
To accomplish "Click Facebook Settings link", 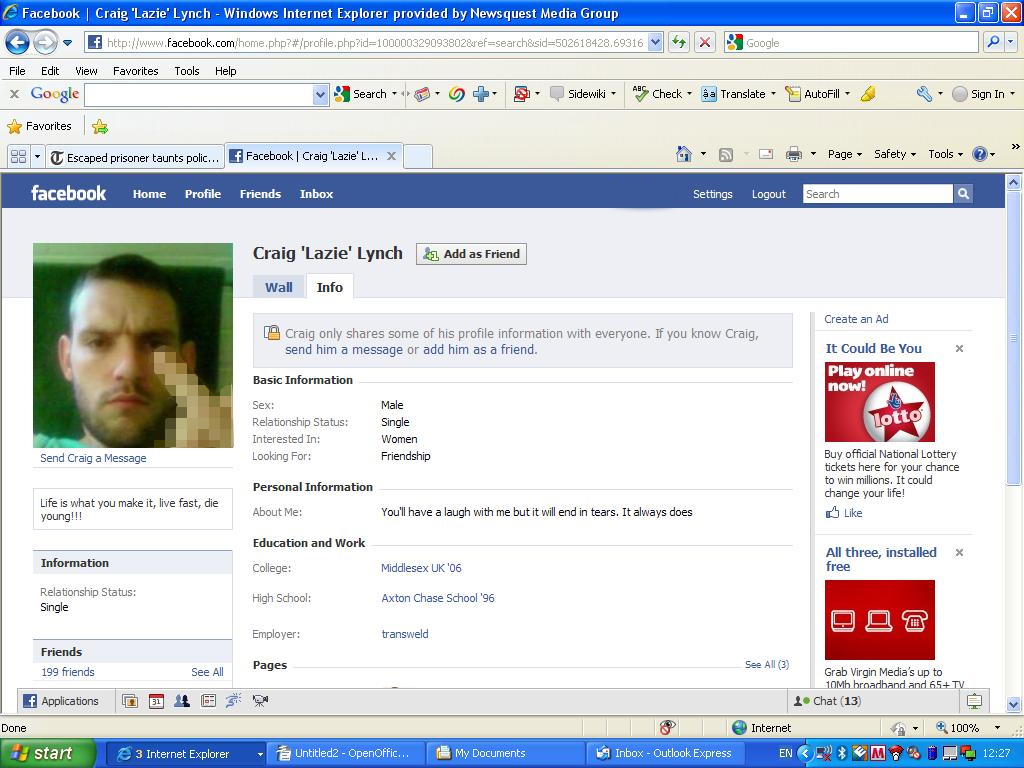I will coord(712,194).
